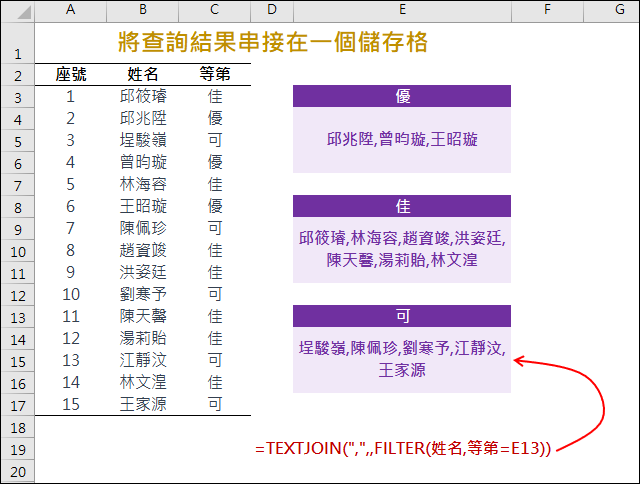The image size is (640, 484).
Task: Click the name cell 林文湟
Action: click(x=142, y=383)
